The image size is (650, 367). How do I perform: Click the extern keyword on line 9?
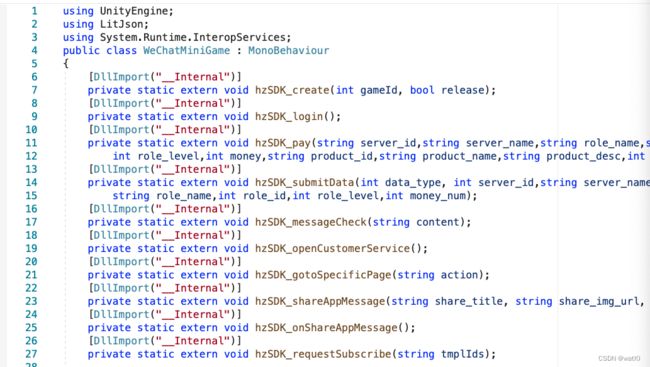point(199,117)
